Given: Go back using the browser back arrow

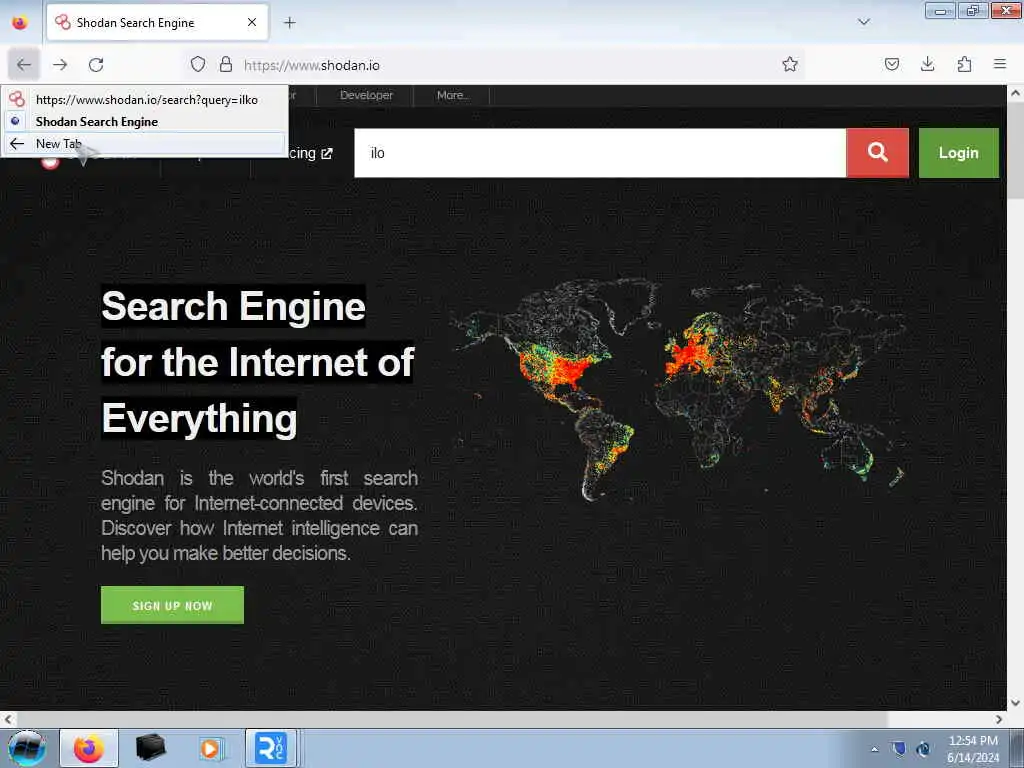Looking at the screenshot, I should [24, 65].
